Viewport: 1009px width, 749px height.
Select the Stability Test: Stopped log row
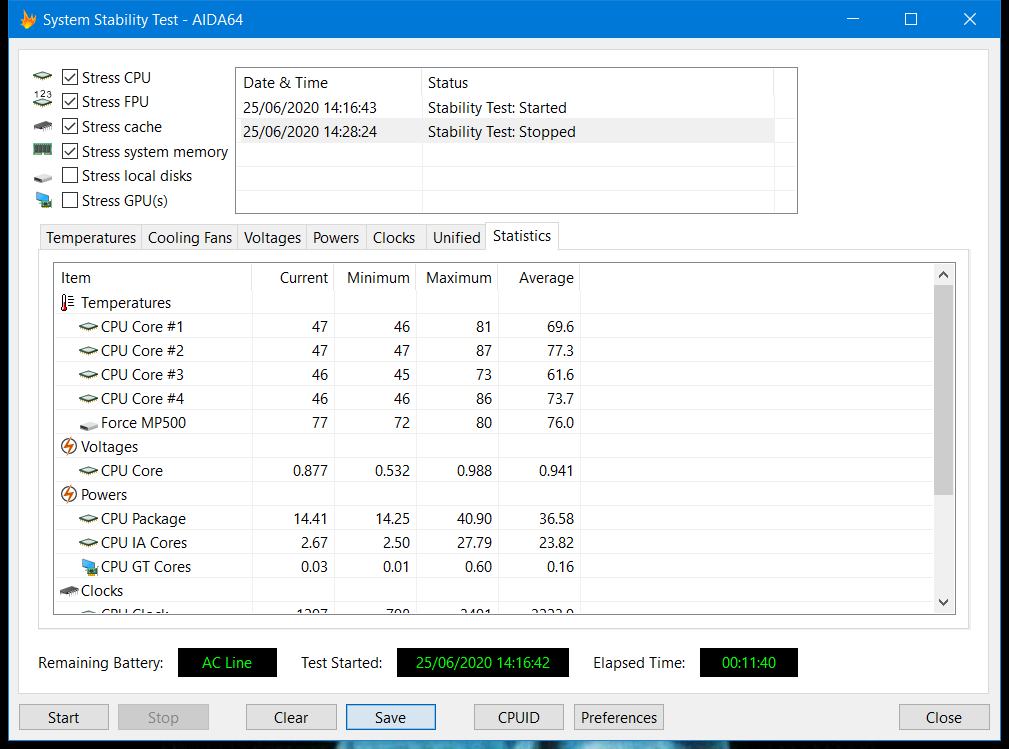pos(508,131)
